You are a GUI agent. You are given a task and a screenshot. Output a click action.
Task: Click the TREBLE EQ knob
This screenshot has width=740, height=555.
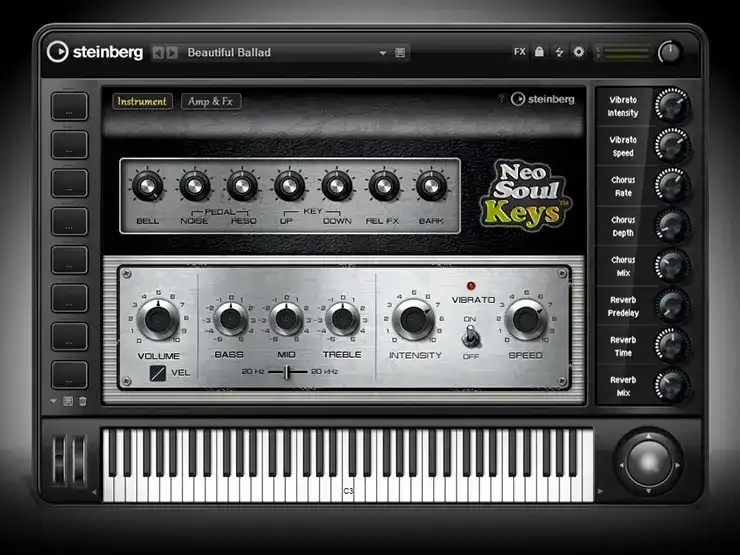[342, 319]
